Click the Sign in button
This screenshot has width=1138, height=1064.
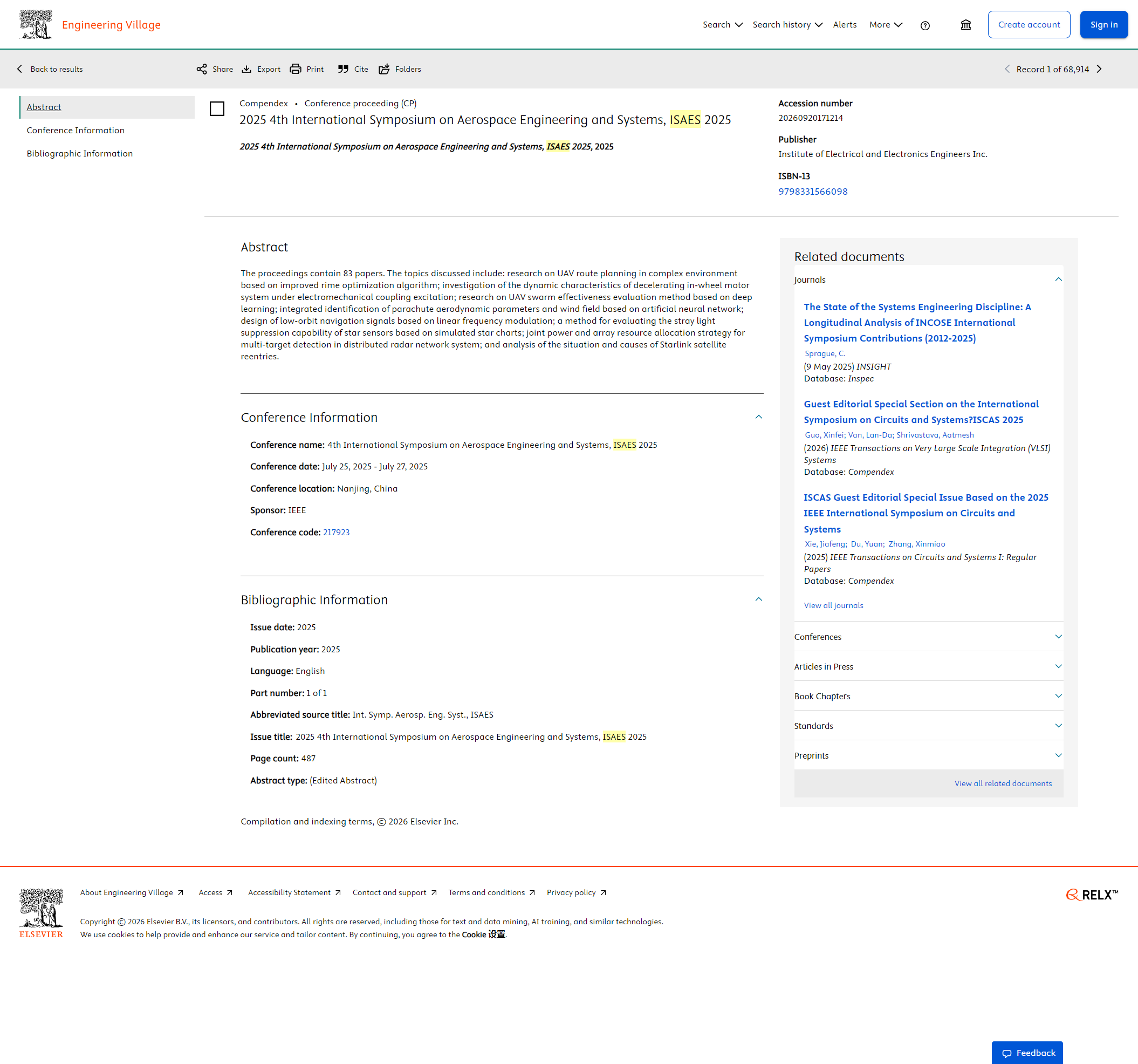click(x=1103, y=25)
